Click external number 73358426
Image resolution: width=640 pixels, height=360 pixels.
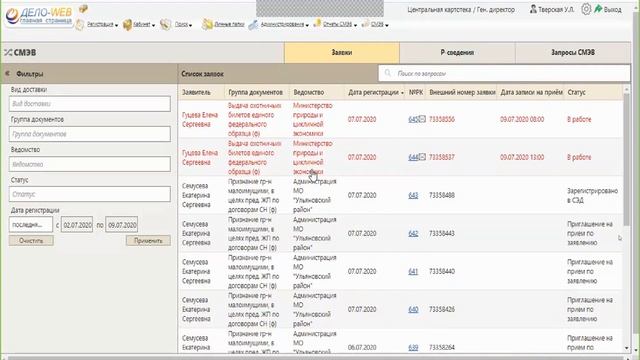coord(442,309)
